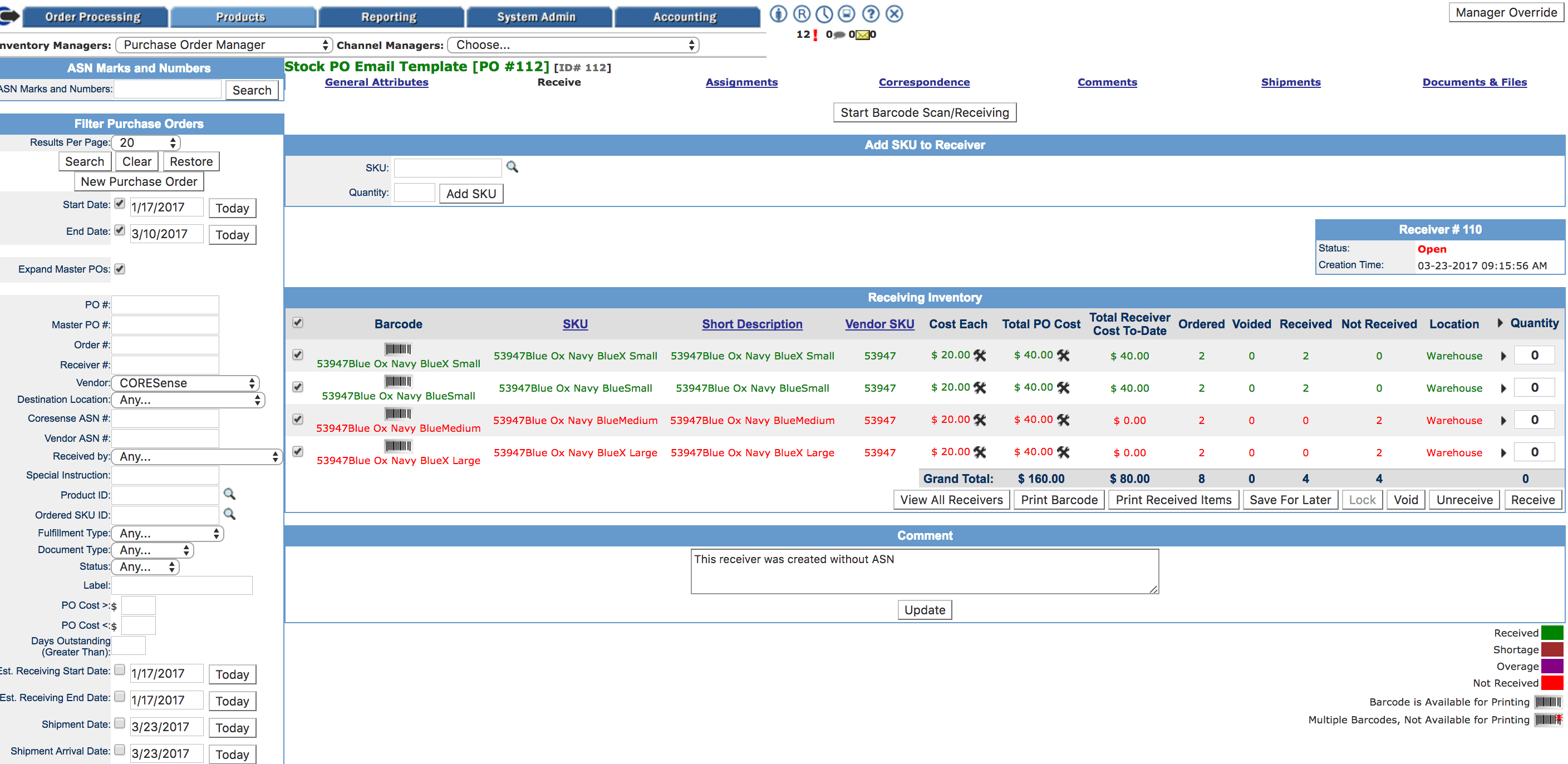
Task: Click the PO # input field
Action: [x=165, y=305]
